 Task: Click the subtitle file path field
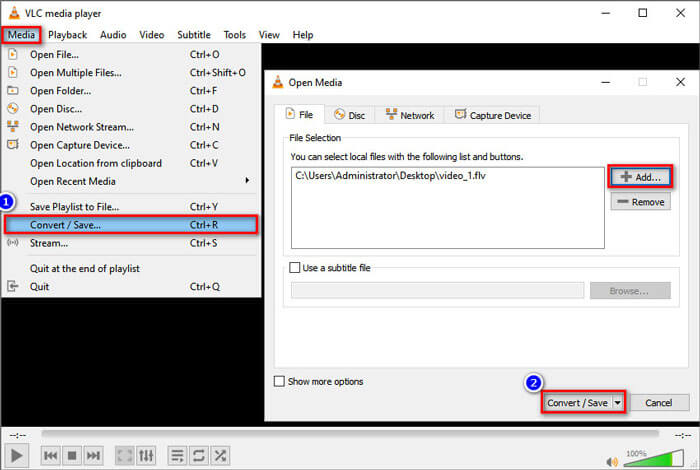tap(438, 291)
